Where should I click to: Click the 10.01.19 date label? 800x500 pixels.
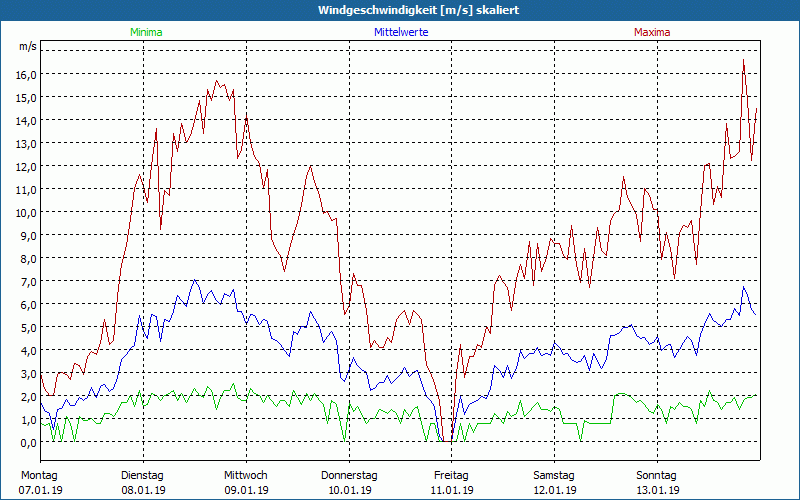click(x=349, y=490)
